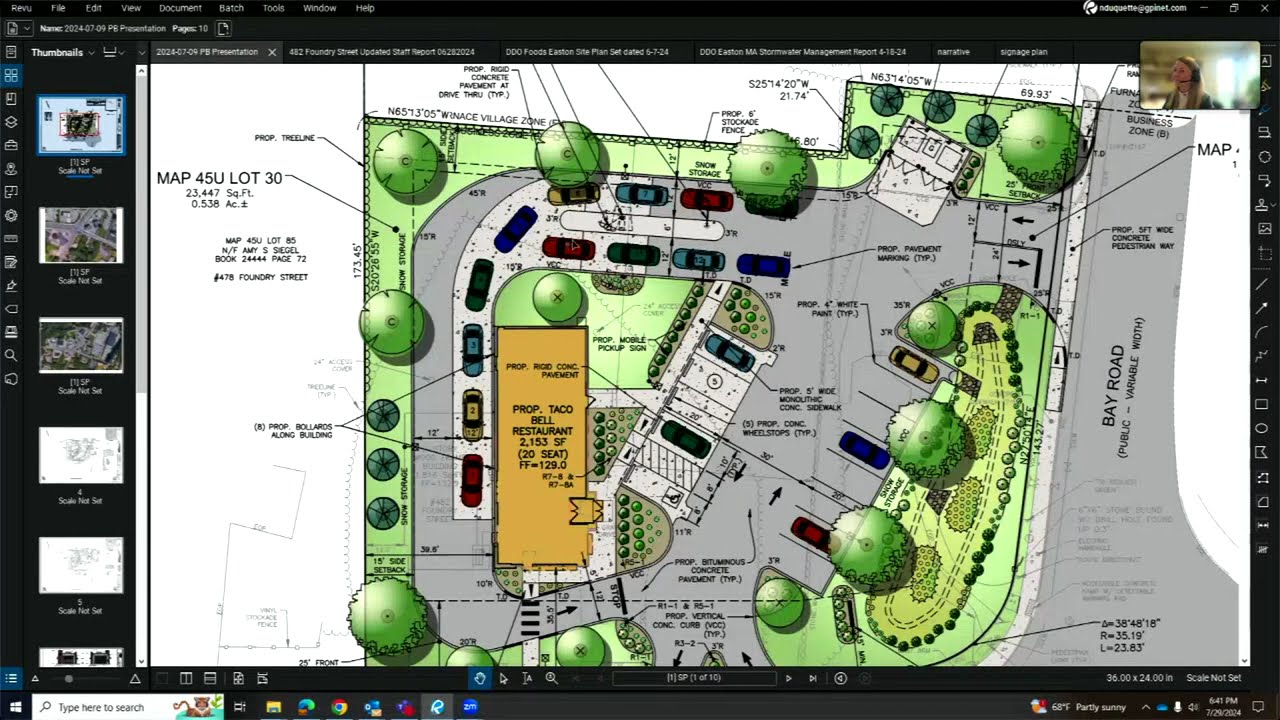Open the Bookmarks panel icon in left sidebar
Image resolution: width=1280 pixels, height=720 pixels.
pos(11,99)
